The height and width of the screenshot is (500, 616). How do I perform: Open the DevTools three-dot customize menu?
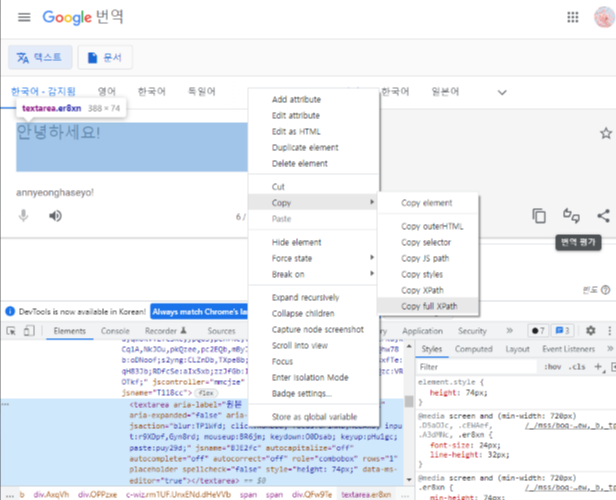pyautogui.click(x=609, y=330)
